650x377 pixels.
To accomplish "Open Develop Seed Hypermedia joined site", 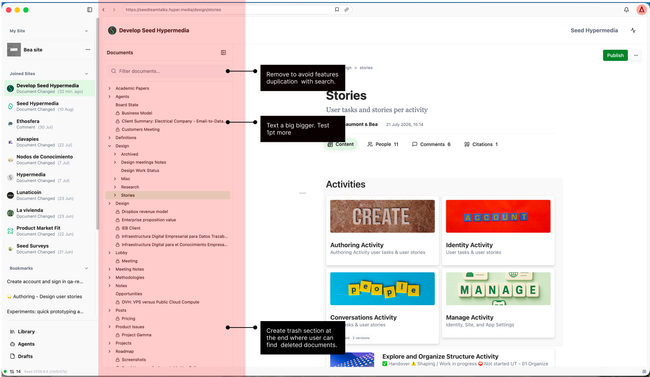I will coord(50,88).
